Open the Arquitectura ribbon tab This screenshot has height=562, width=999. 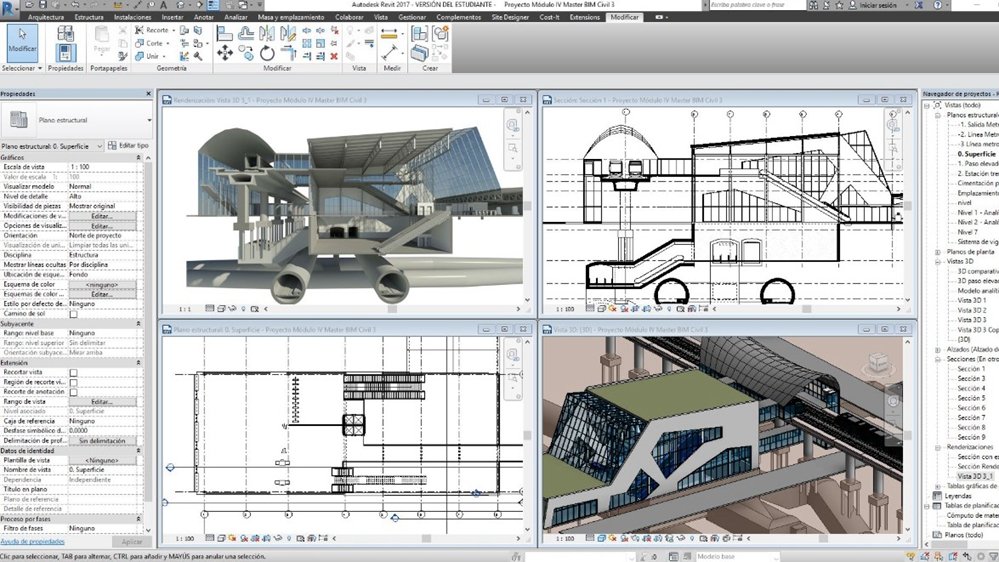(x=46, y=17)
